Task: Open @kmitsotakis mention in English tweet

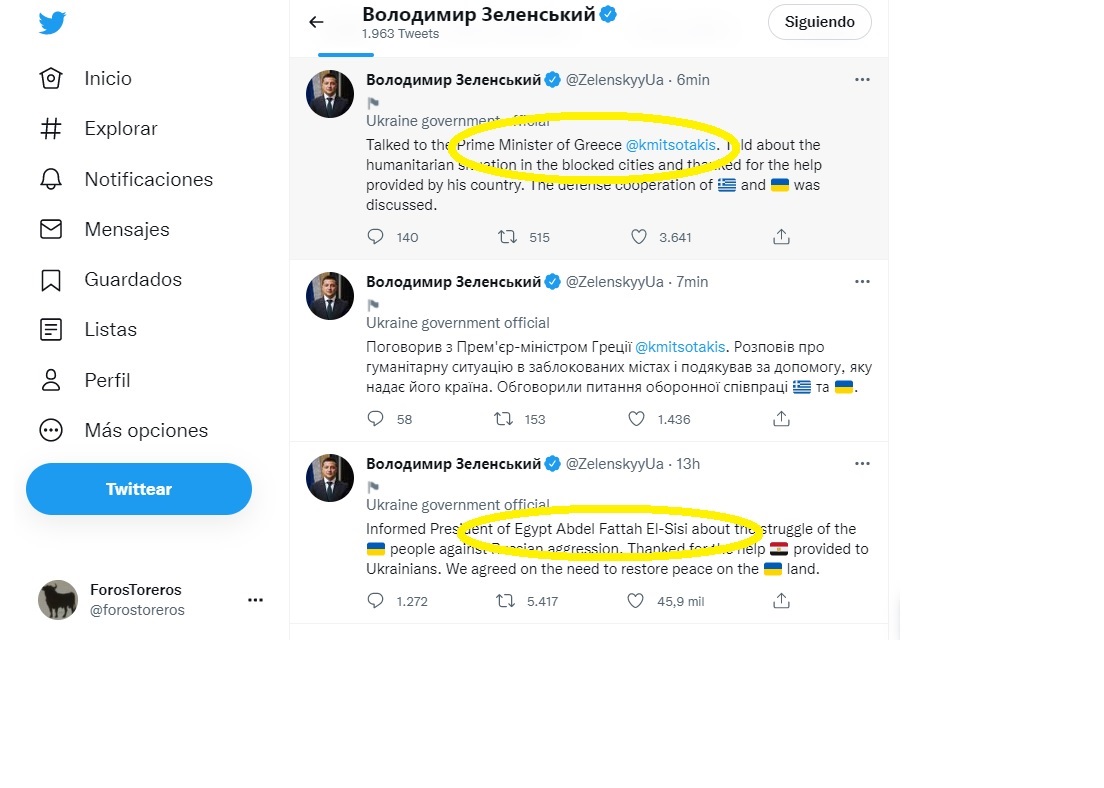Action: coord(671,145)
